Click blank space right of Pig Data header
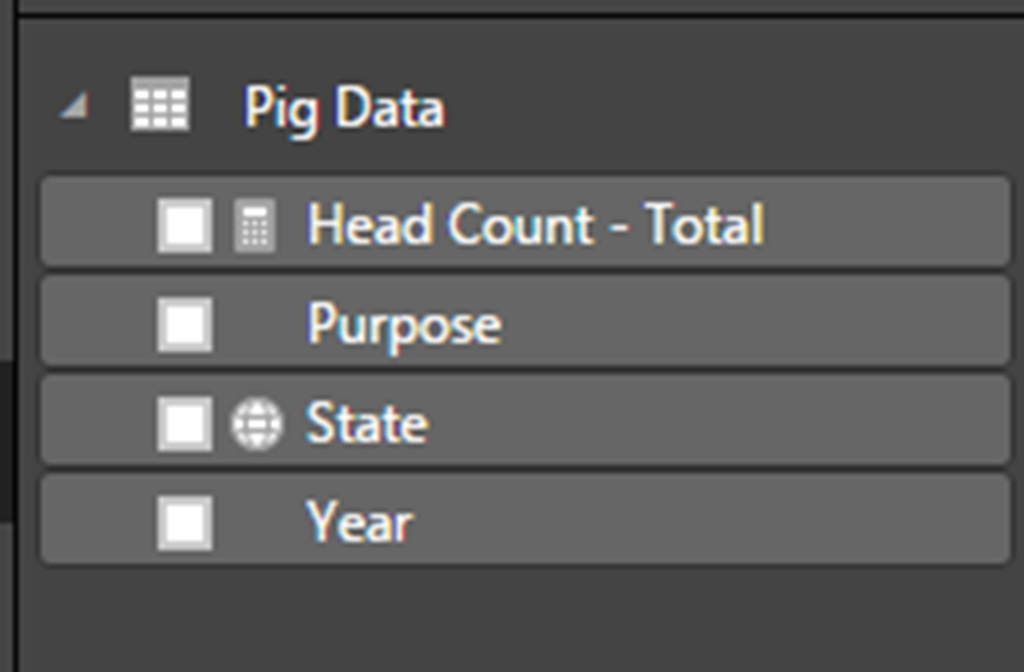 [x=730, y=107]
